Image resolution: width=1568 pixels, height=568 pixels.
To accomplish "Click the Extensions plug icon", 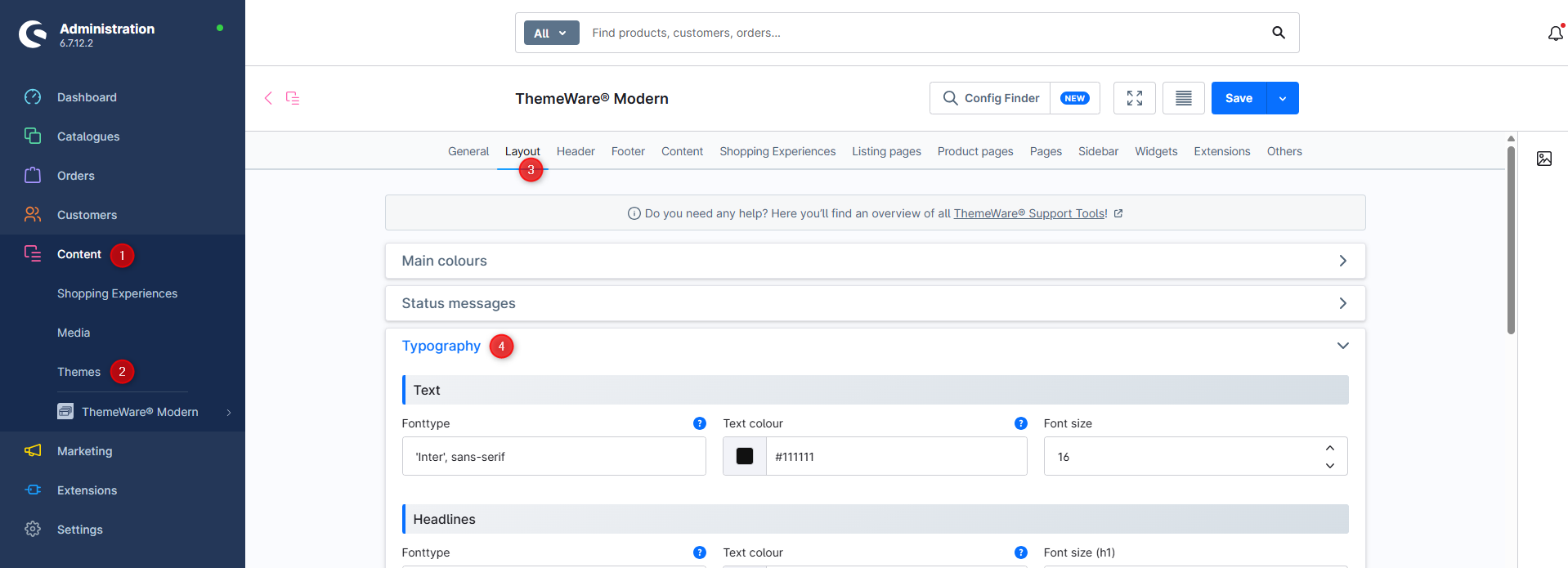I will (x=33, y=490).
